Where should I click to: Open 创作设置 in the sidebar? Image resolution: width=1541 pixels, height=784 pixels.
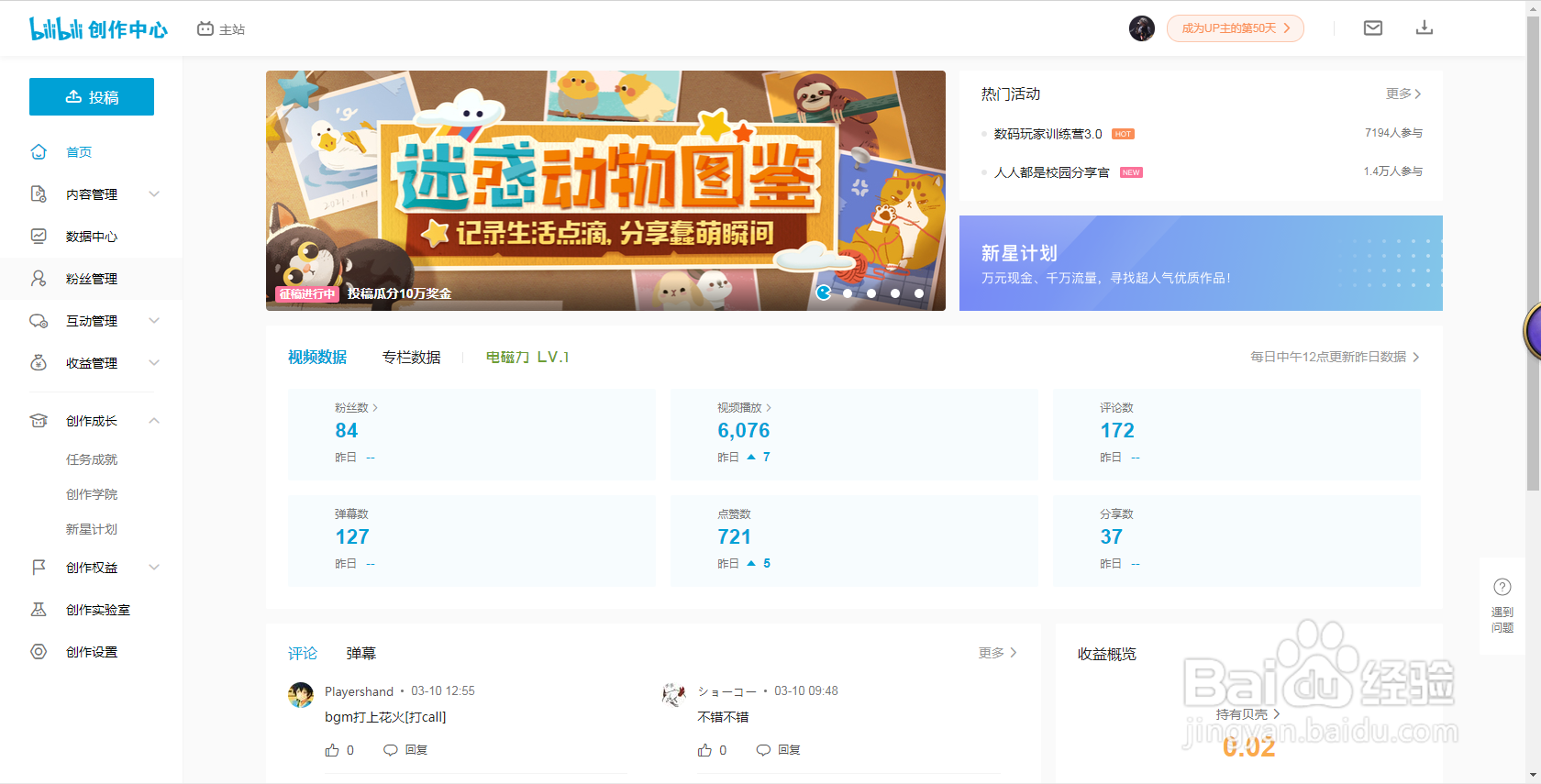[92, 652]
